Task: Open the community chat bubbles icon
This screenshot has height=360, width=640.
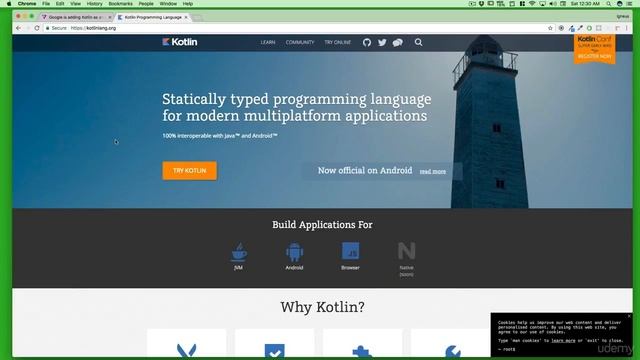Action: click(398, 42)
